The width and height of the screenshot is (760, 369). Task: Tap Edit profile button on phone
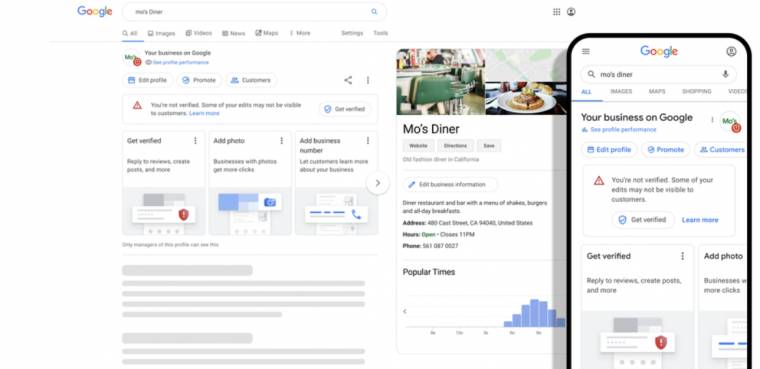pos(609,150)
